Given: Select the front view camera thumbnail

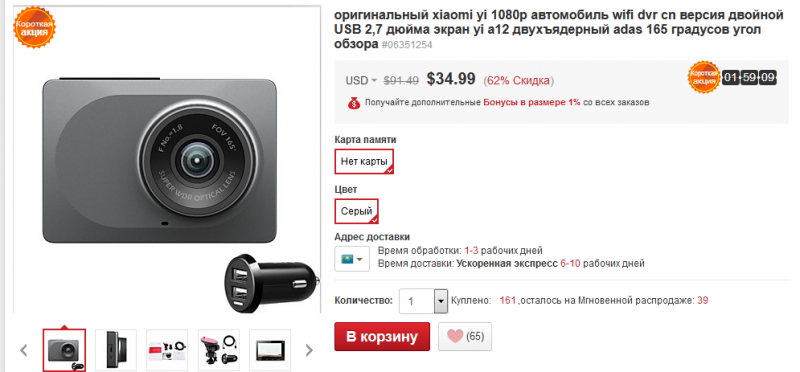Looking at the screenshot, I should click(x=64, y=350).
